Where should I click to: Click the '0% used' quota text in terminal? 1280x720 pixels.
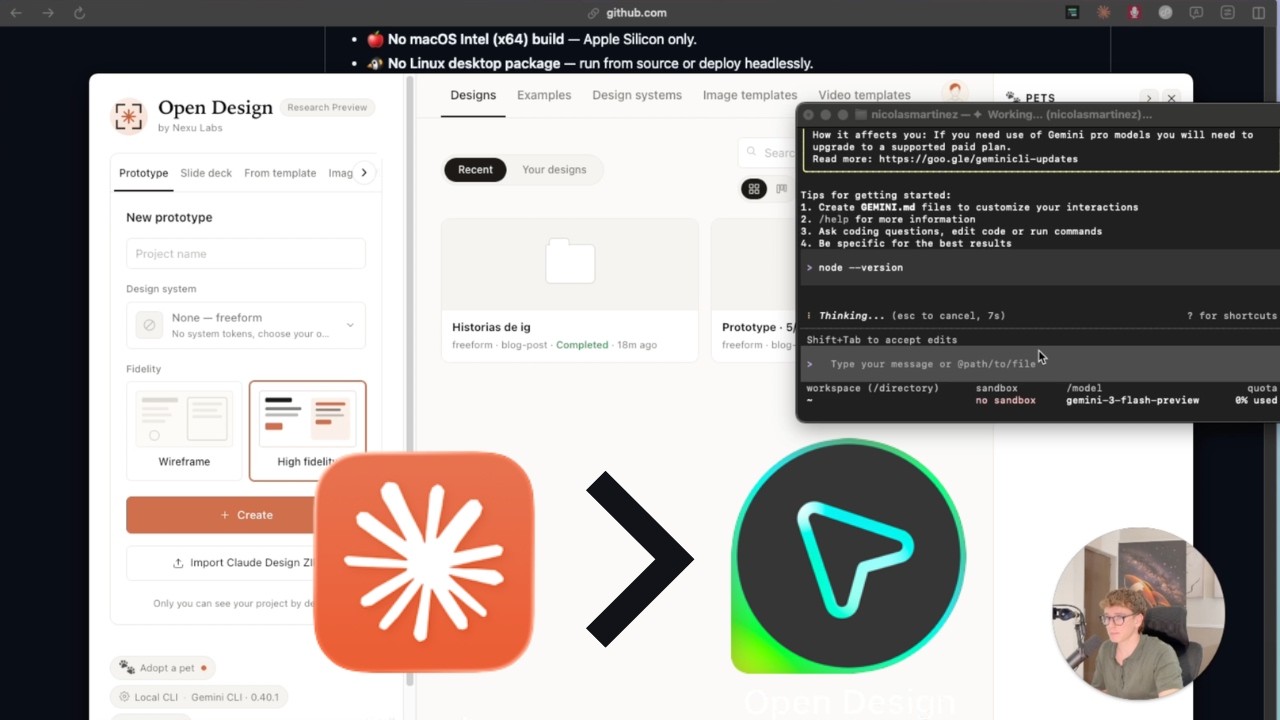1256,400
